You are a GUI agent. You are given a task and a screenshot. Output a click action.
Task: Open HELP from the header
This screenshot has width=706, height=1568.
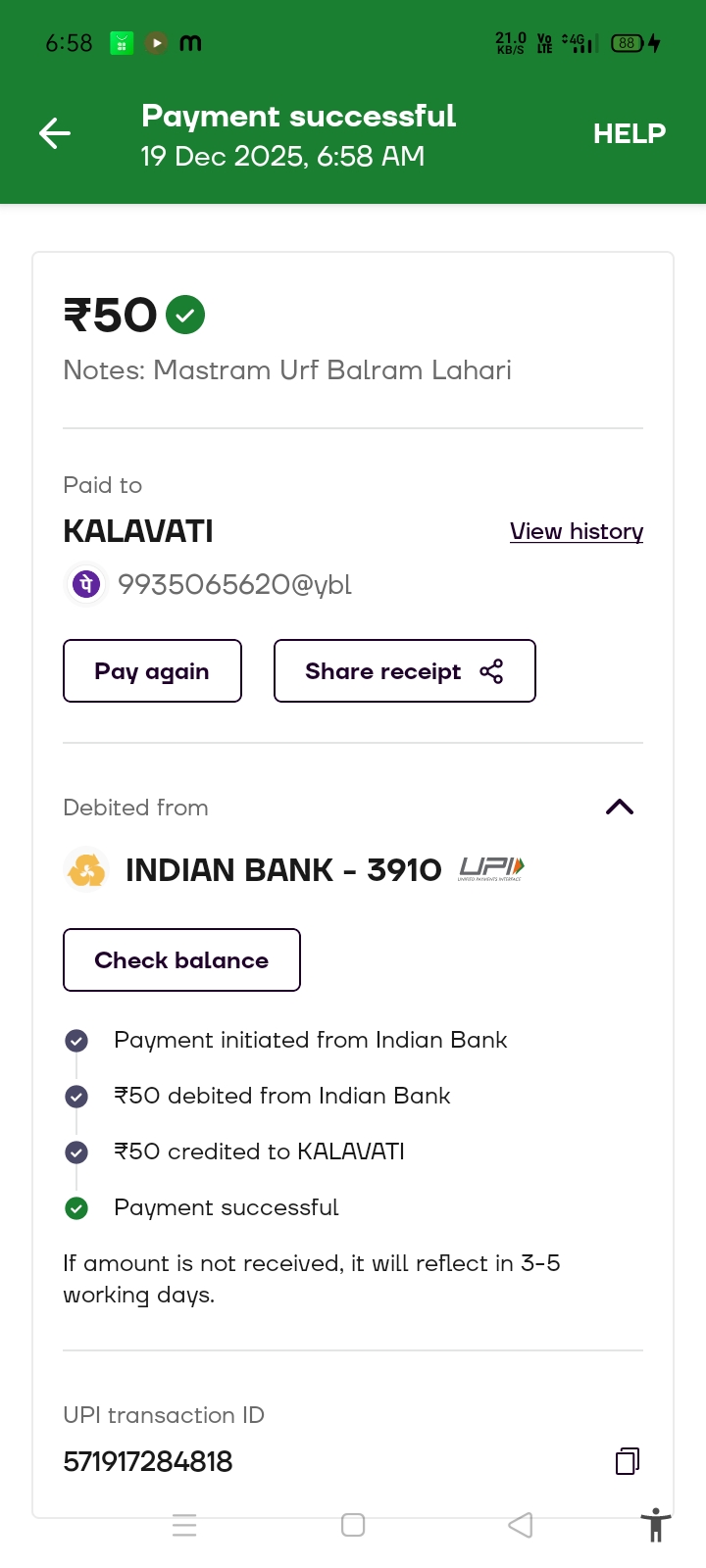pos(629,133)
